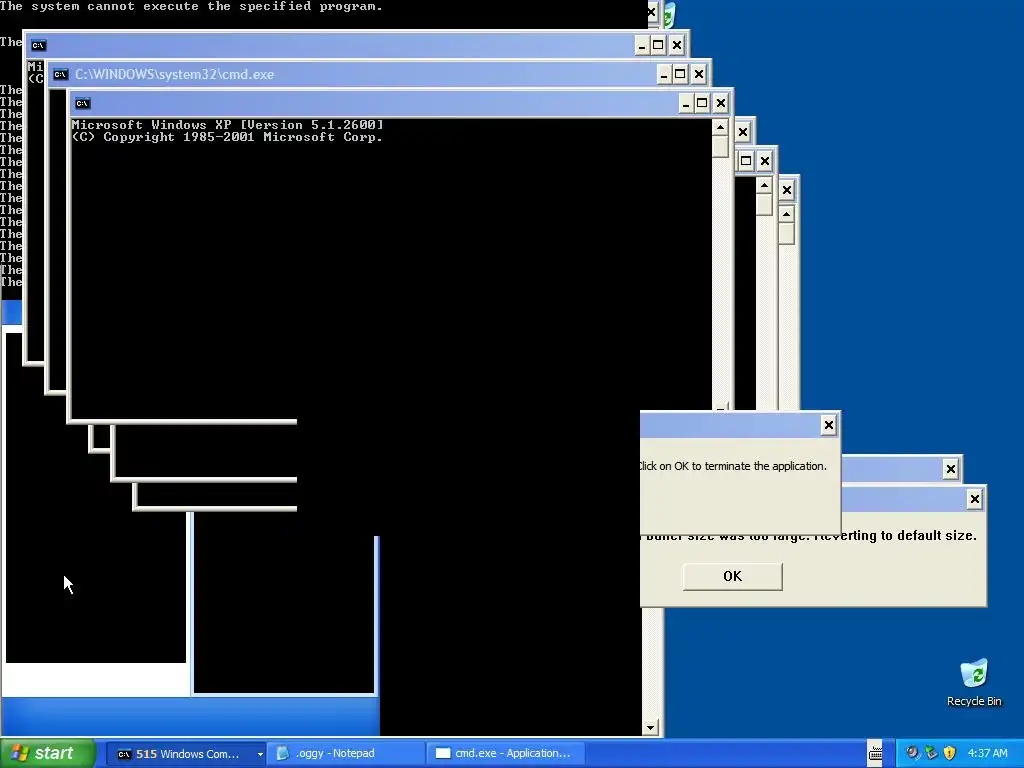Image resolution: width=1024 pixels, height=768 pixels.
Task: Click 'Click on OK to terminate the application.' text
Action: 733,466
